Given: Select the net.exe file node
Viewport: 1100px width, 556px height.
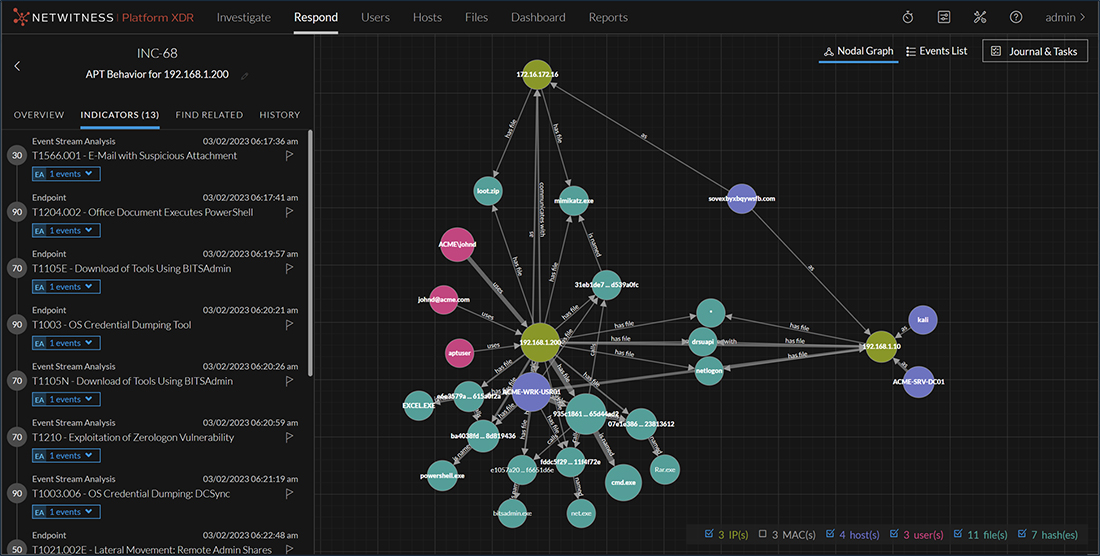Looking at the screenshot, I should click(x=581, y=513).
